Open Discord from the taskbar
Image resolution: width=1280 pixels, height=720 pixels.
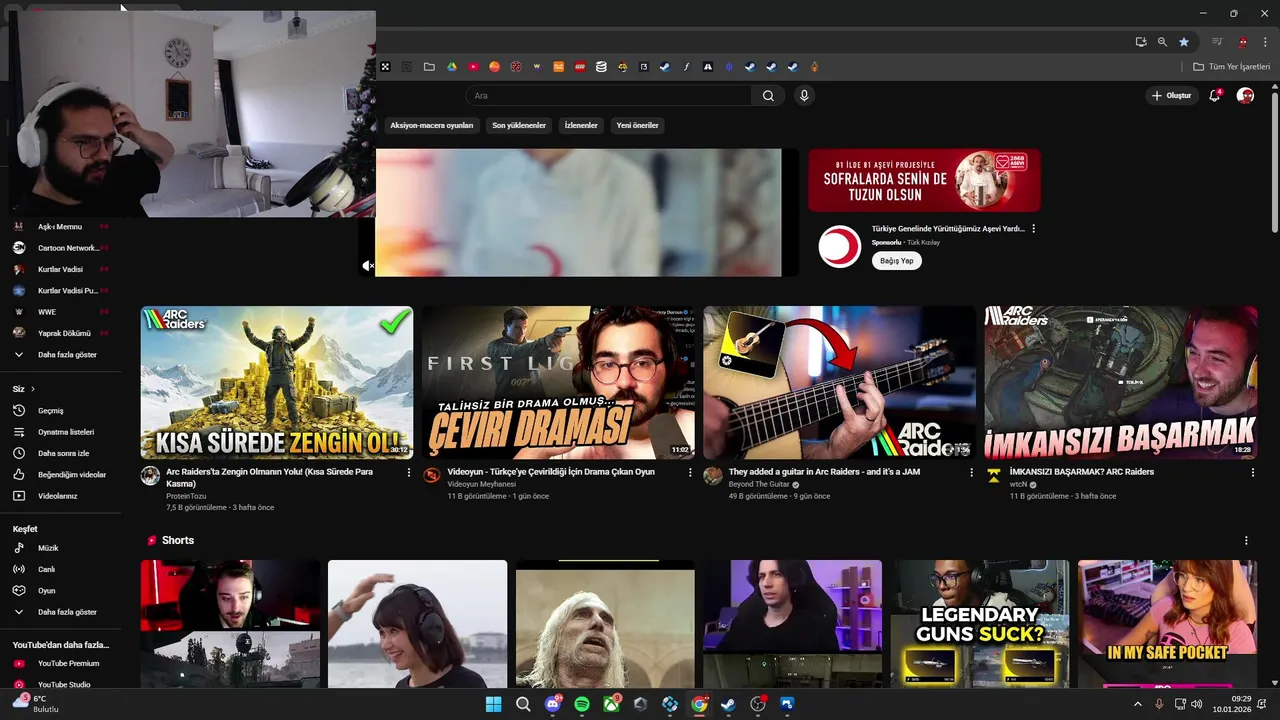click(553, 704)
